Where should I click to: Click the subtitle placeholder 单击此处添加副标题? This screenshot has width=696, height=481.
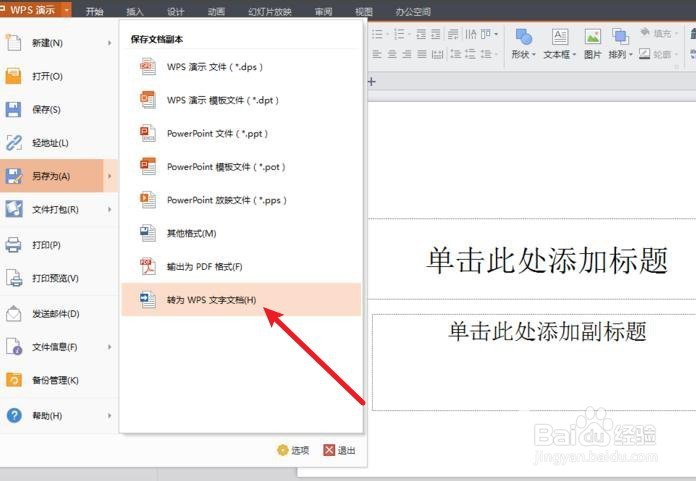tap(547, 331)
